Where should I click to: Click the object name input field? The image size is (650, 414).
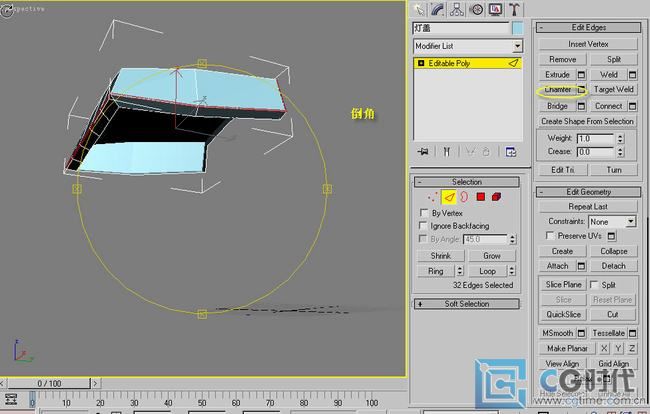461,28
